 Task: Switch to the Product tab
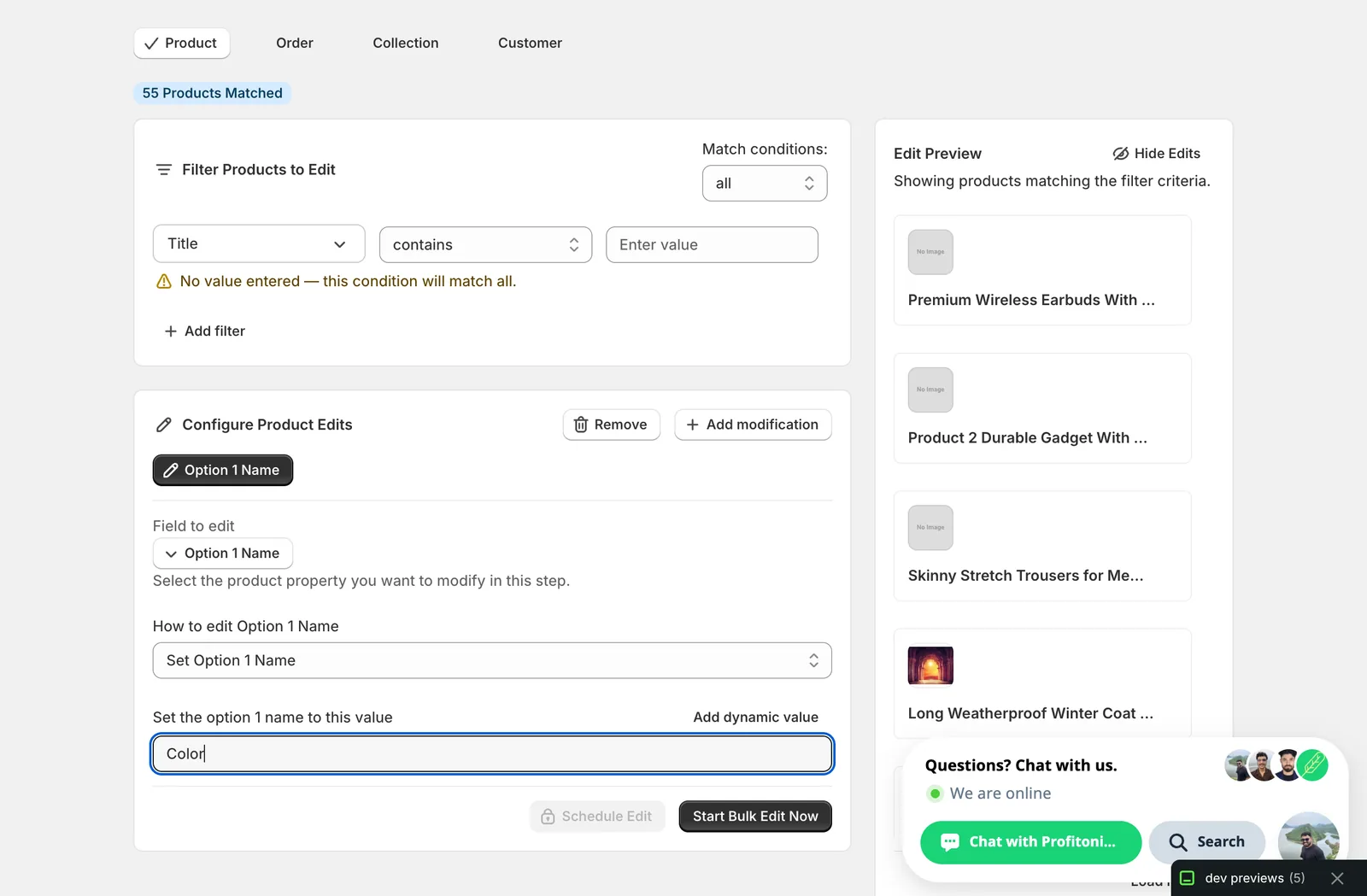[181, 43]
